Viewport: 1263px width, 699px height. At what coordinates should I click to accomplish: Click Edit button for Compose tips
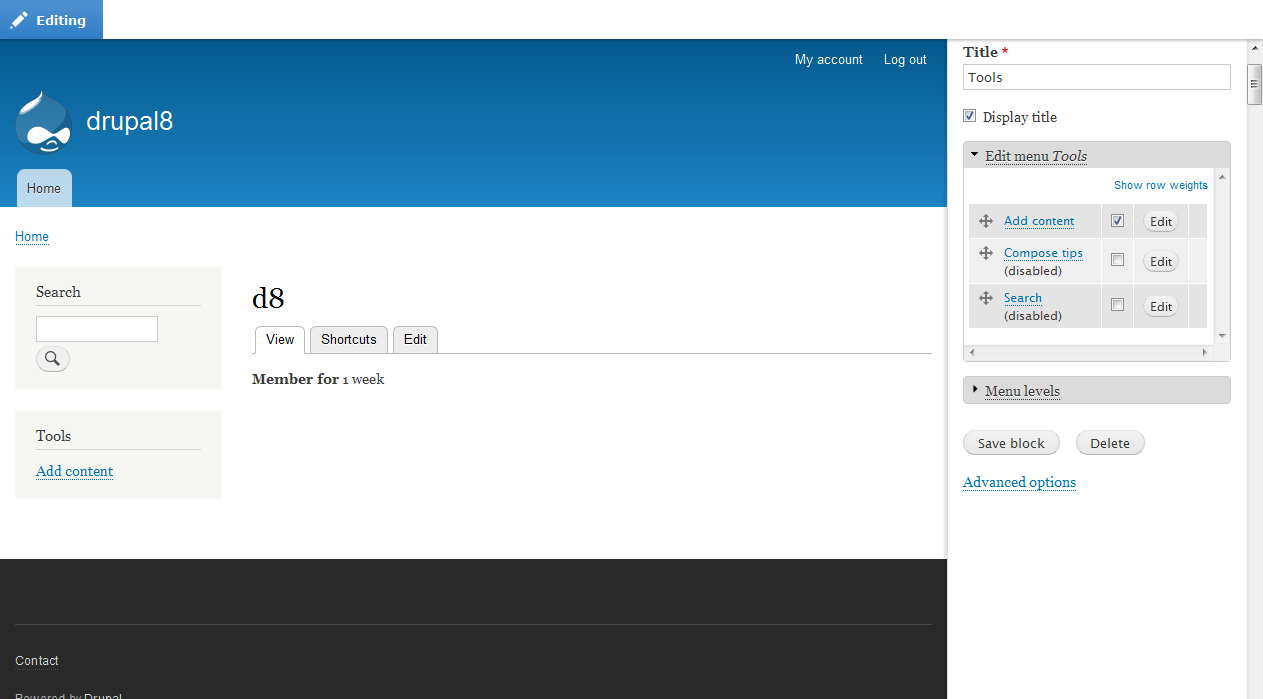point(1160,261)
